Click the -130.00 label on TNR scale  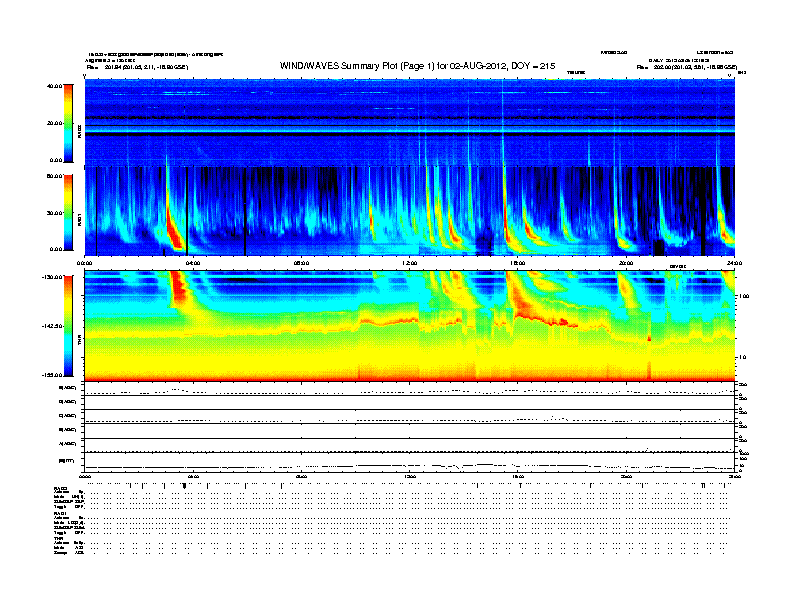click(x=52, y=277)
